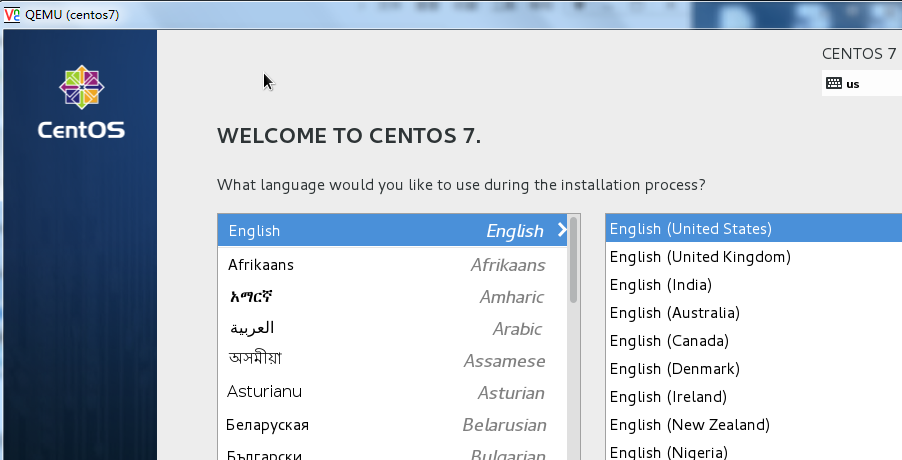Select Arabic language row

393,329
